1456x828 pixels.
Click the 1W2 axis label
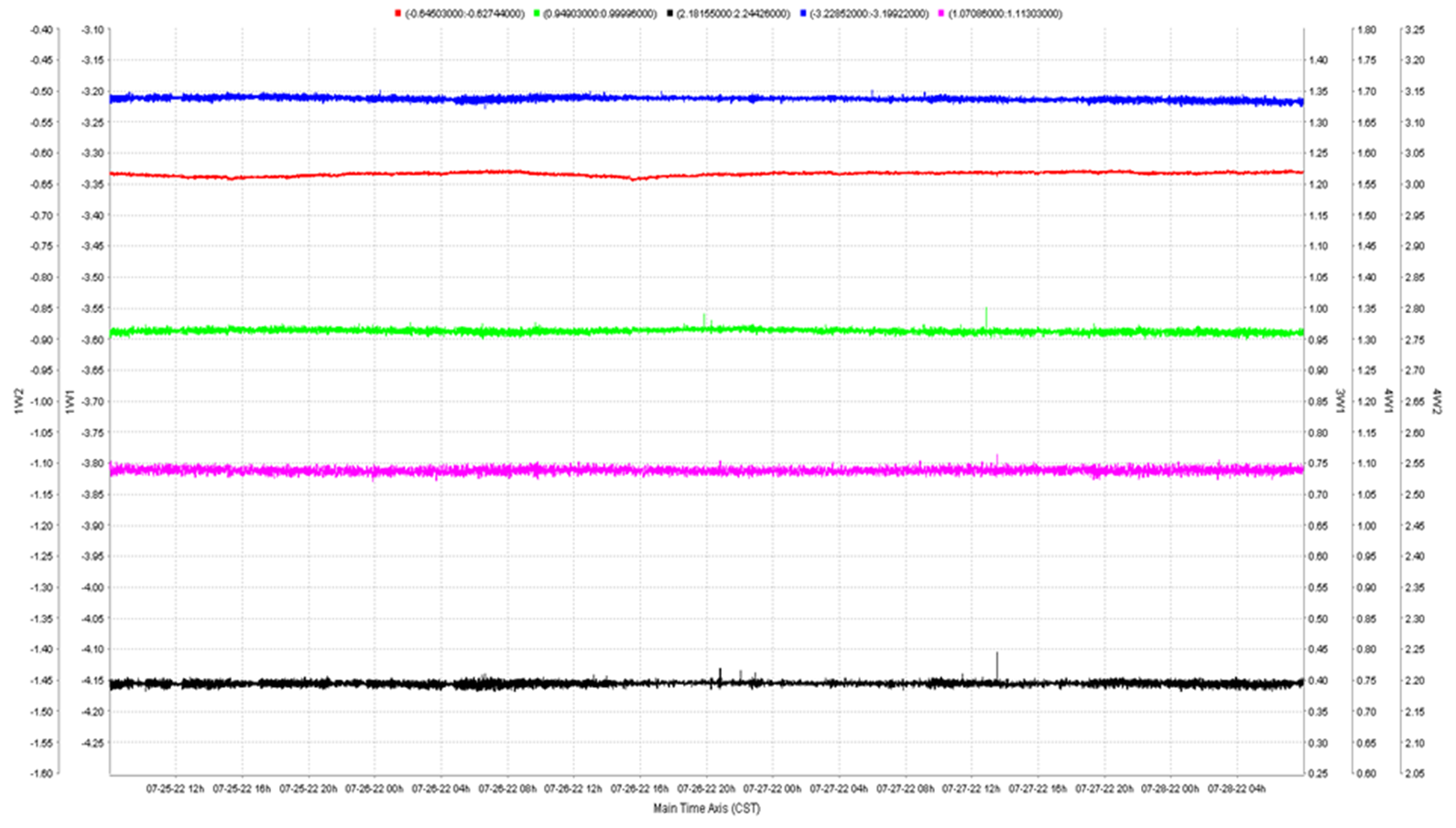[x=18, y=401]
